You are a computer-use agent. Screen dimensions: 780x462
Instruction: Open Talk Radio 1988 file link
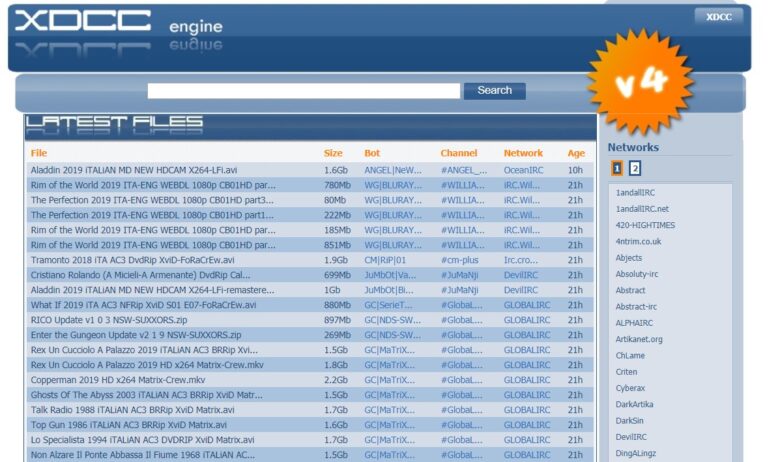point(132,410)
